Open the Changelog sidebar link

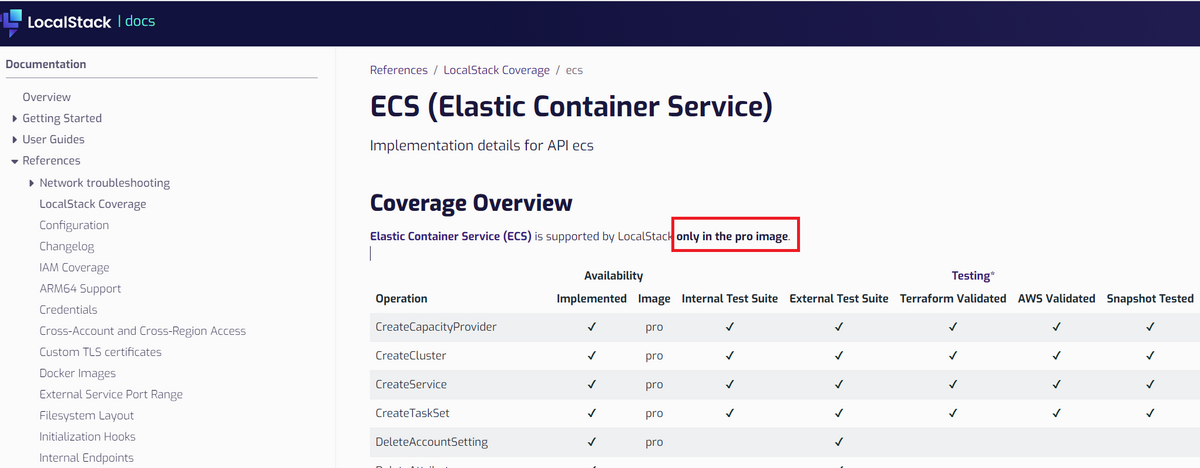point(67,246)
